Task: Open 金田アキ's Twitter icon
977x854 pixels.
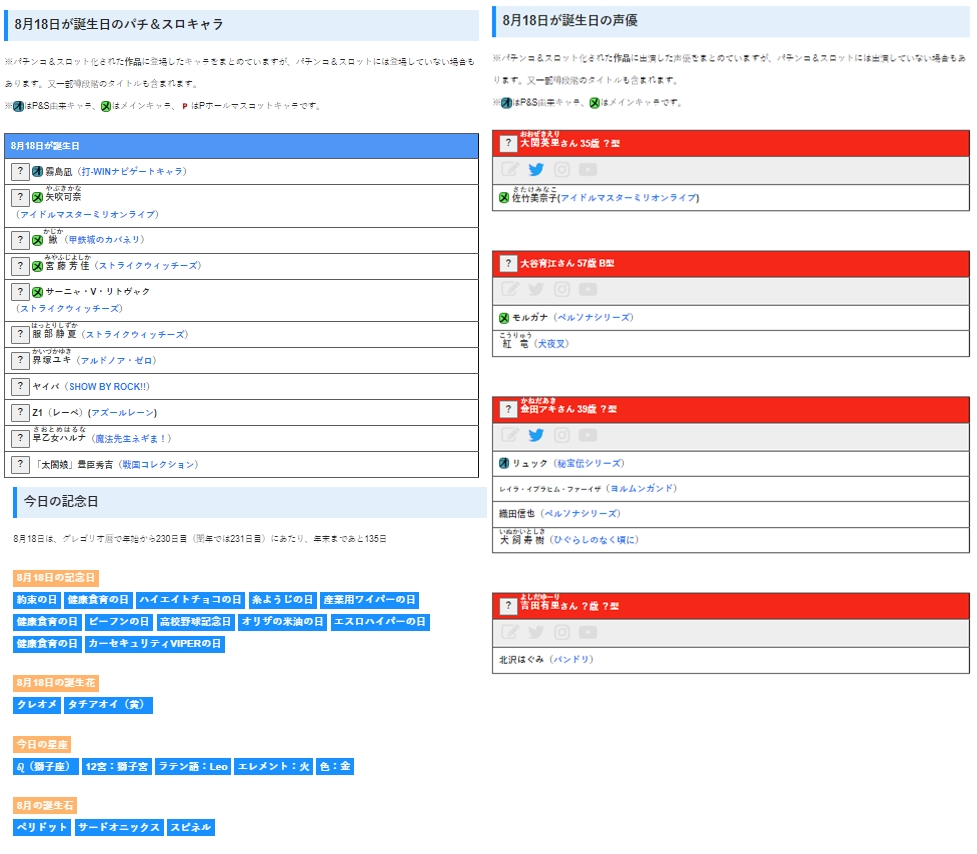Action: point(536,435)
